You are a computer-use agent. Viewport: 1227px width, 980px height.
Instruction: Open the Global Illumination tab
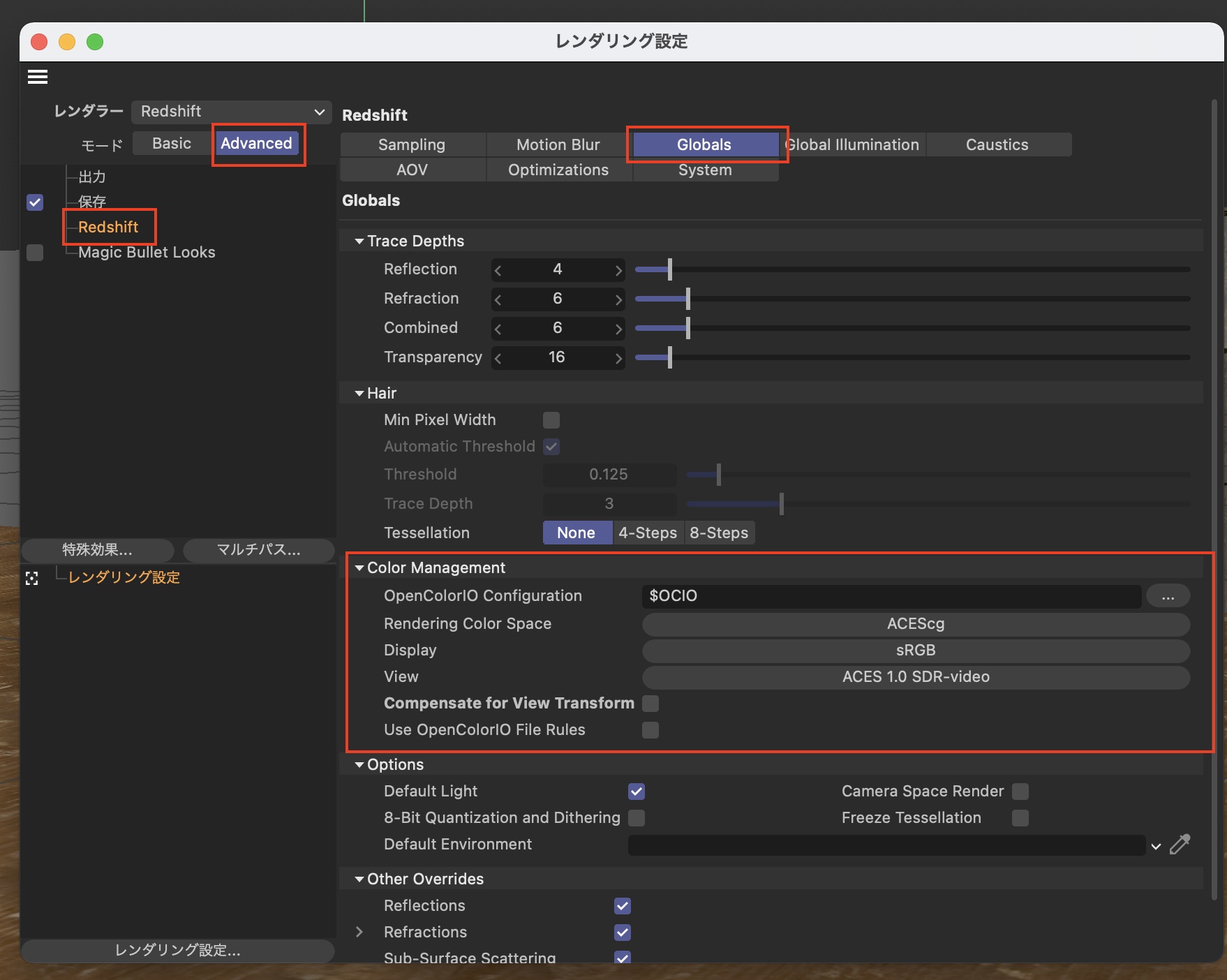coord(852,145)
